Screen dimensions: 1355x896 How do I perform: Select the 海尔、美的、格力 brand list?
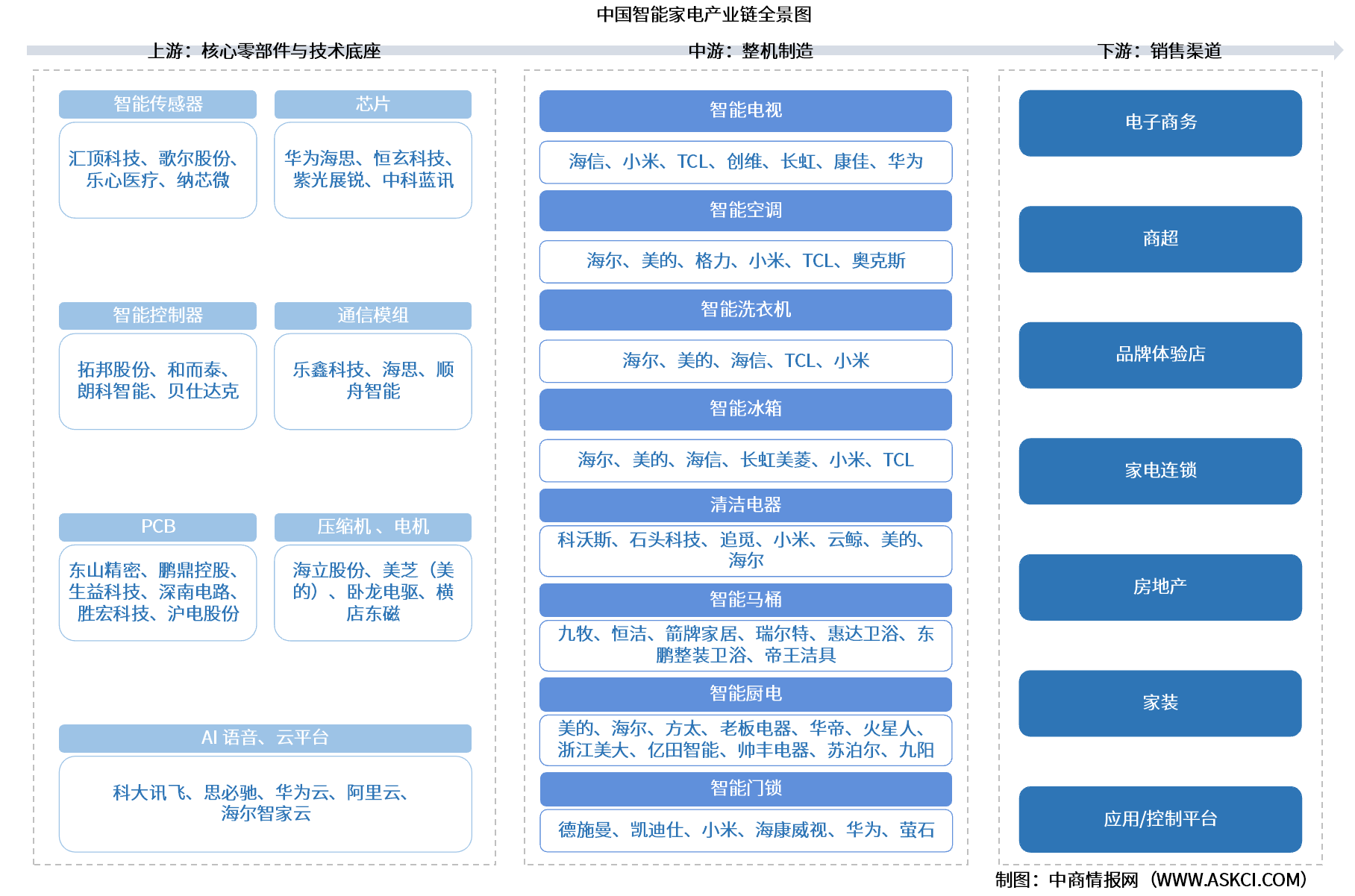745,261
